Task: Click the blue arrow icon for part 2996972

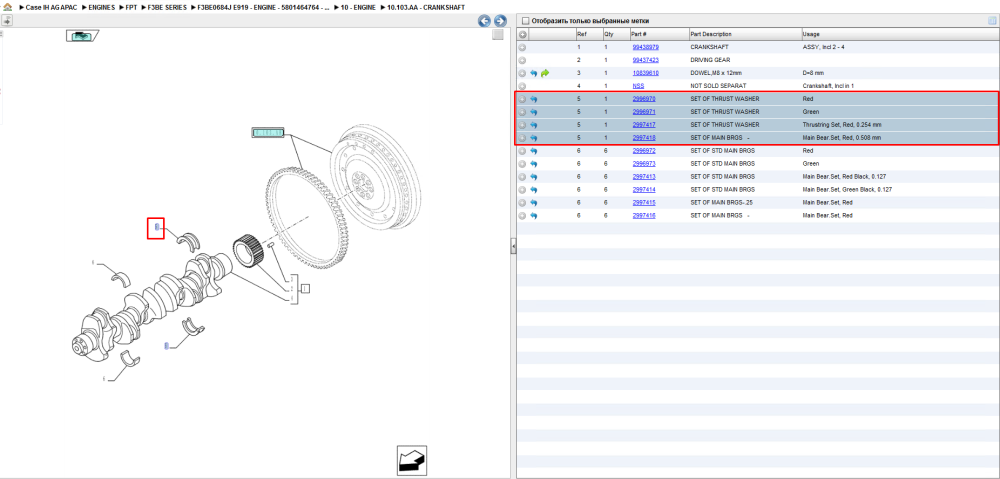Action: click(534, 151)
